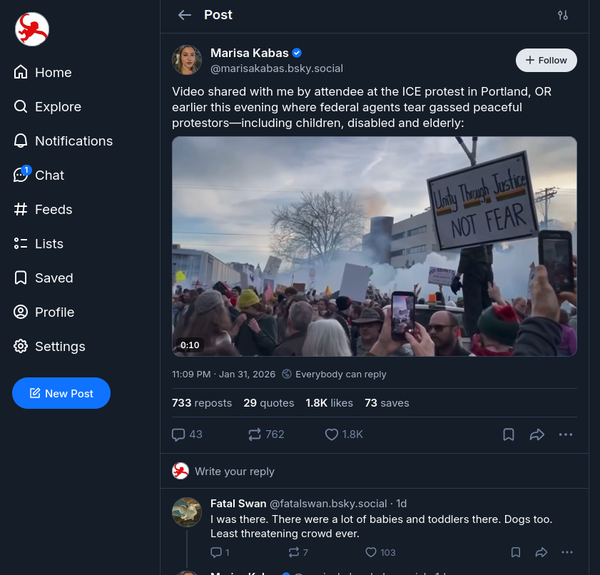Repost the ICE protest video post
The width and height of the screenshot is (600, 575).
click(266, 434)
